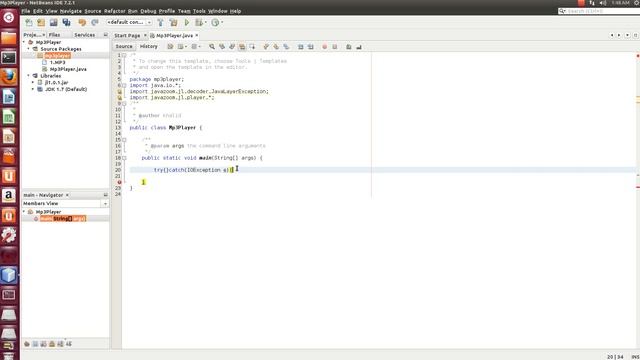The height and width of the screenshot is (360, 640).
Task: Open the Profile Project dropdown arrow
Action: [x=222, y=22]
